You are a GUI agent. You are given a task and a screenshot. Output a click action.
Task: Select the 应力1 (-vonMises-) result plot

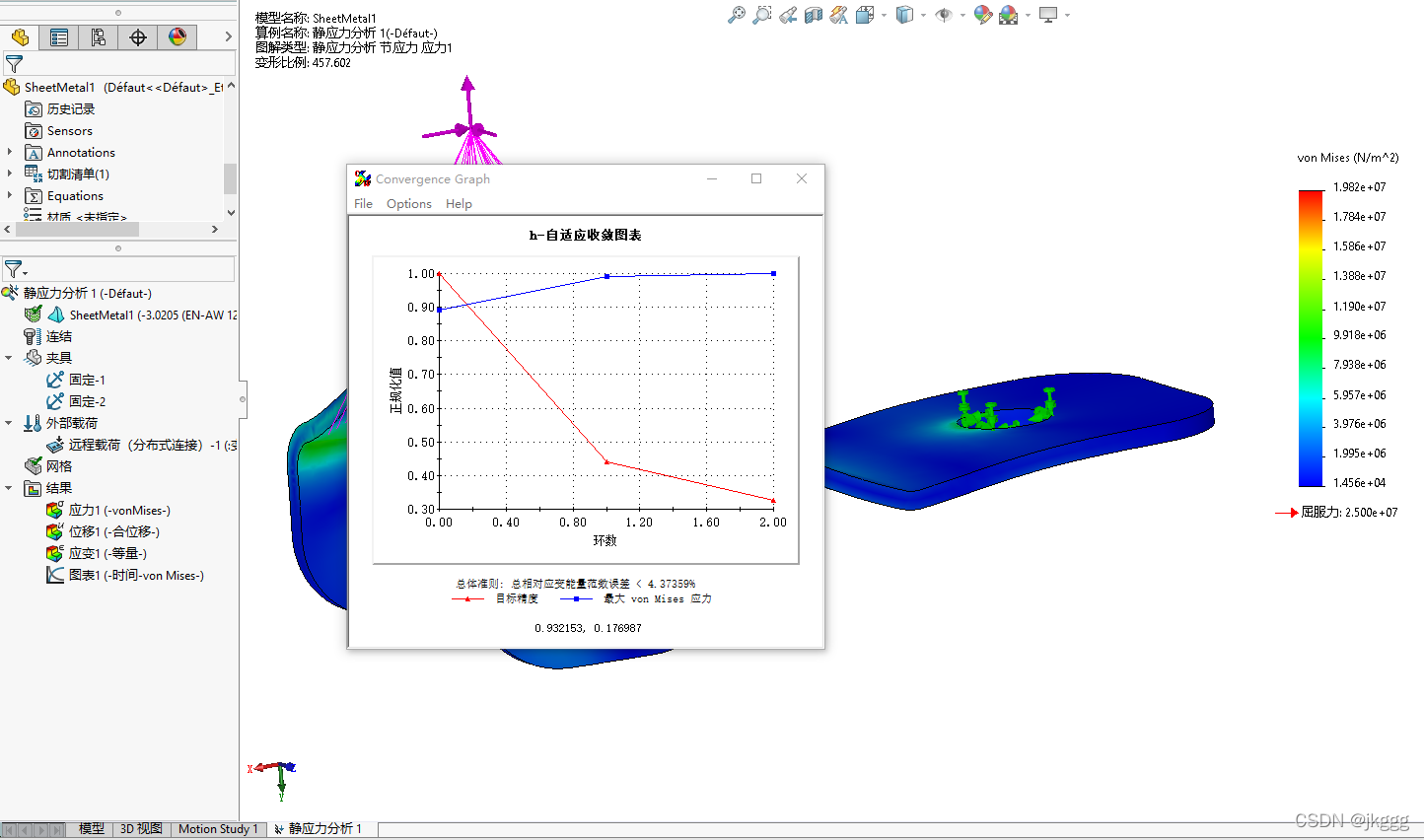coord(108,510)
